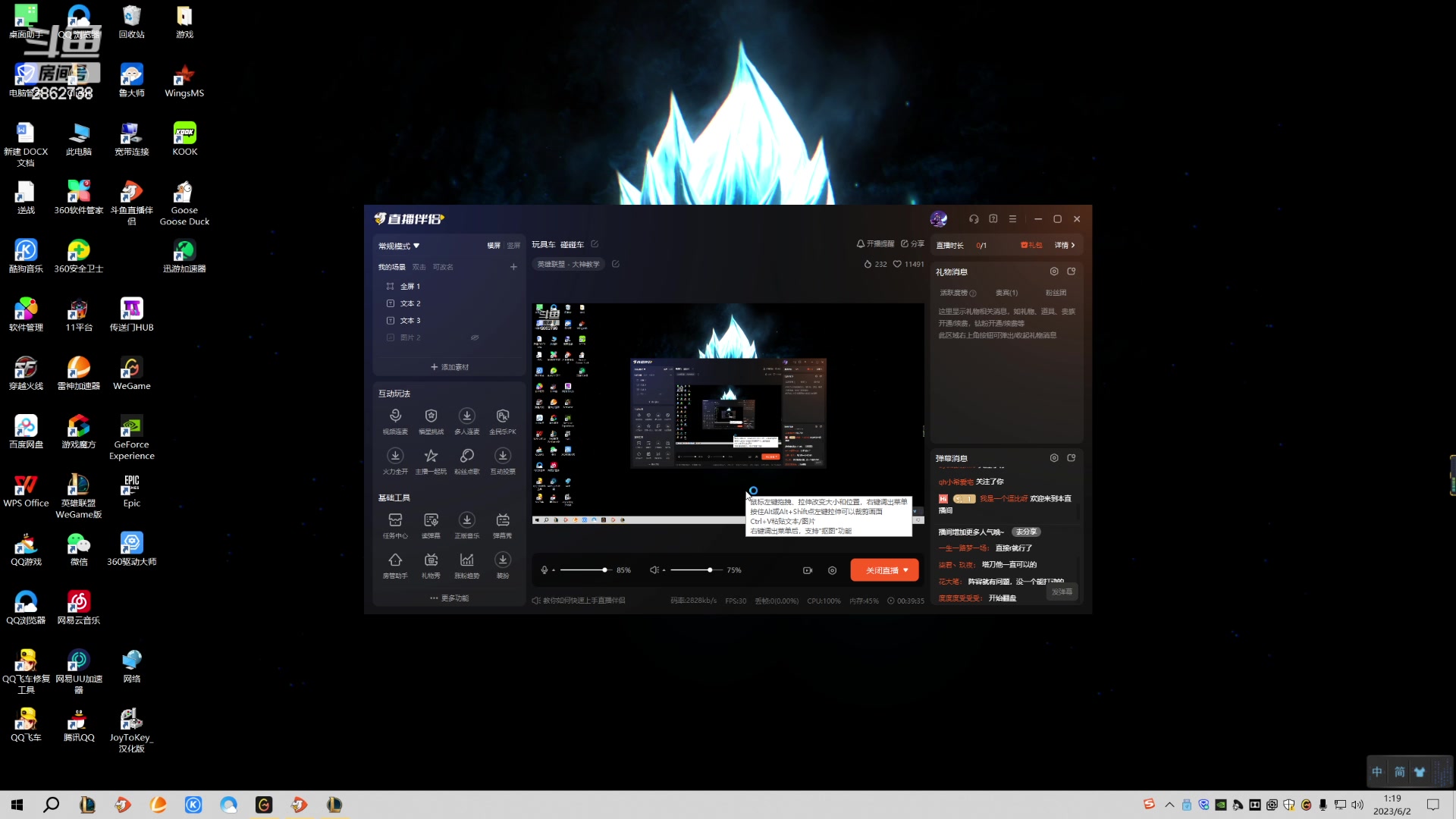Show system tray hidden icons chevron
1456x819 pixels.
pyautogui.click(x=1169, y=805)
